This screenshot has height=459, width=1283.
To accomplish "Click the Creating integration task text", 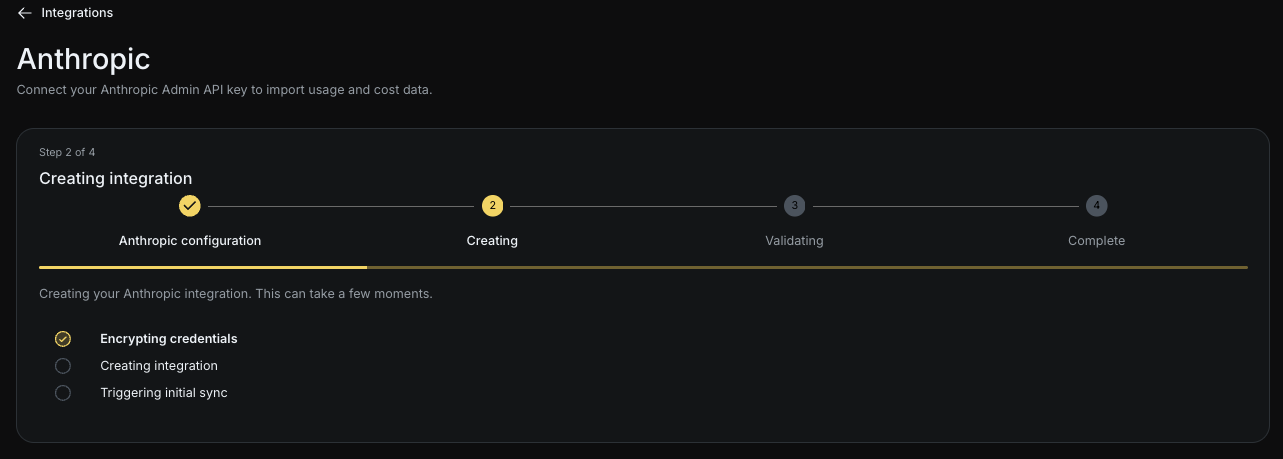I will pyautogui.click(x=159, y=366).
